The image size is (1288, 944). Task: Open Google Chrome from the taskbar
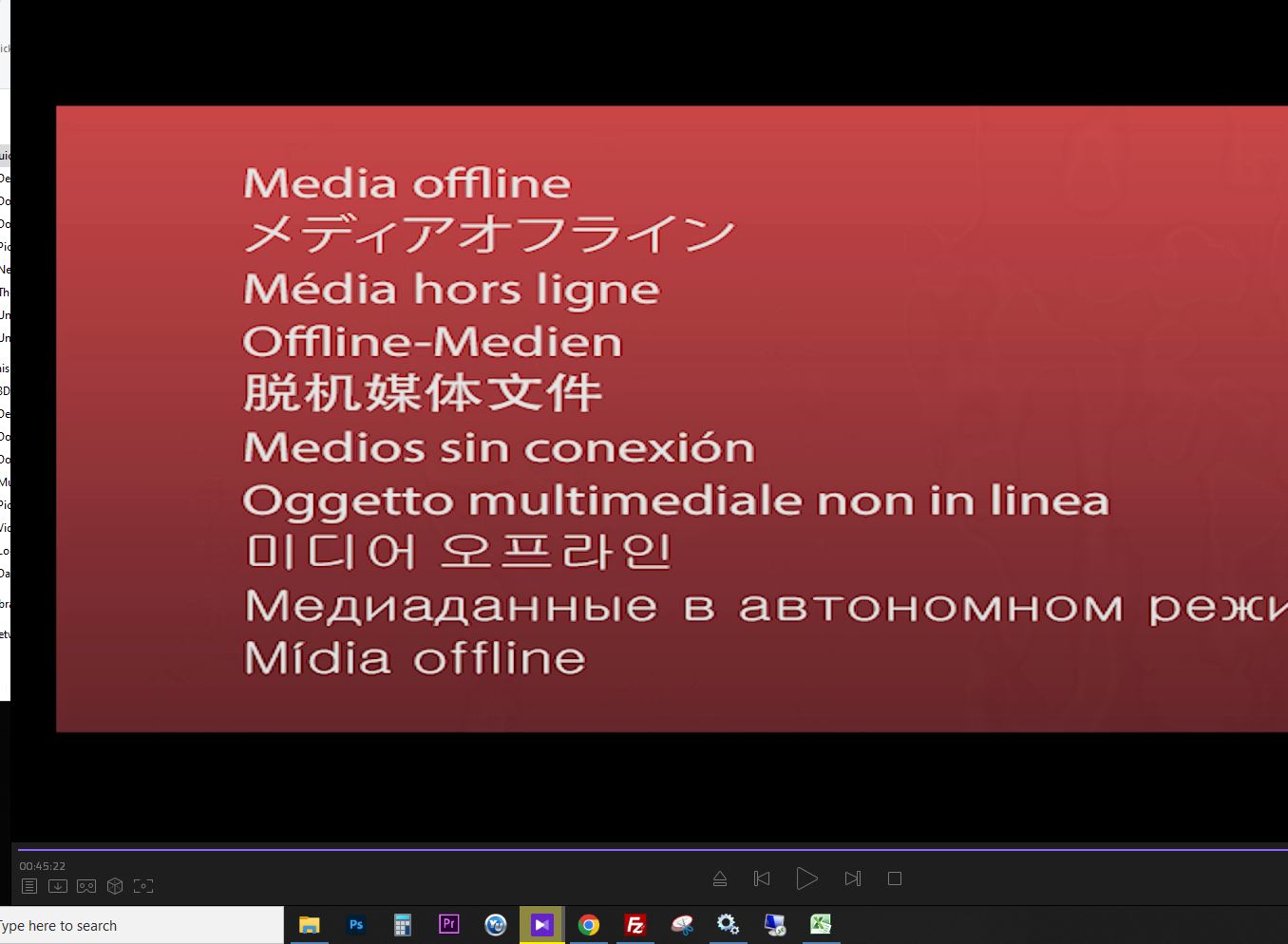589,925
